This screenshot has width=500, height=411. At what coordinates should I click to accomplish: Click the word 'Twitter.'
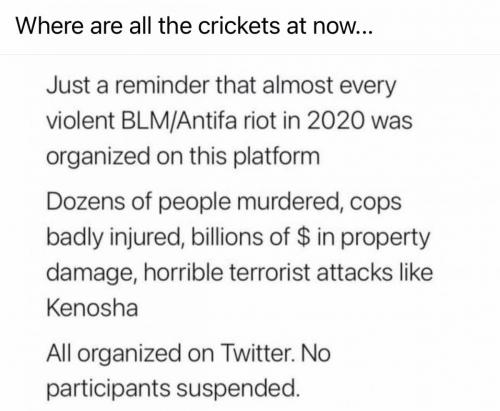click(257, 353)
